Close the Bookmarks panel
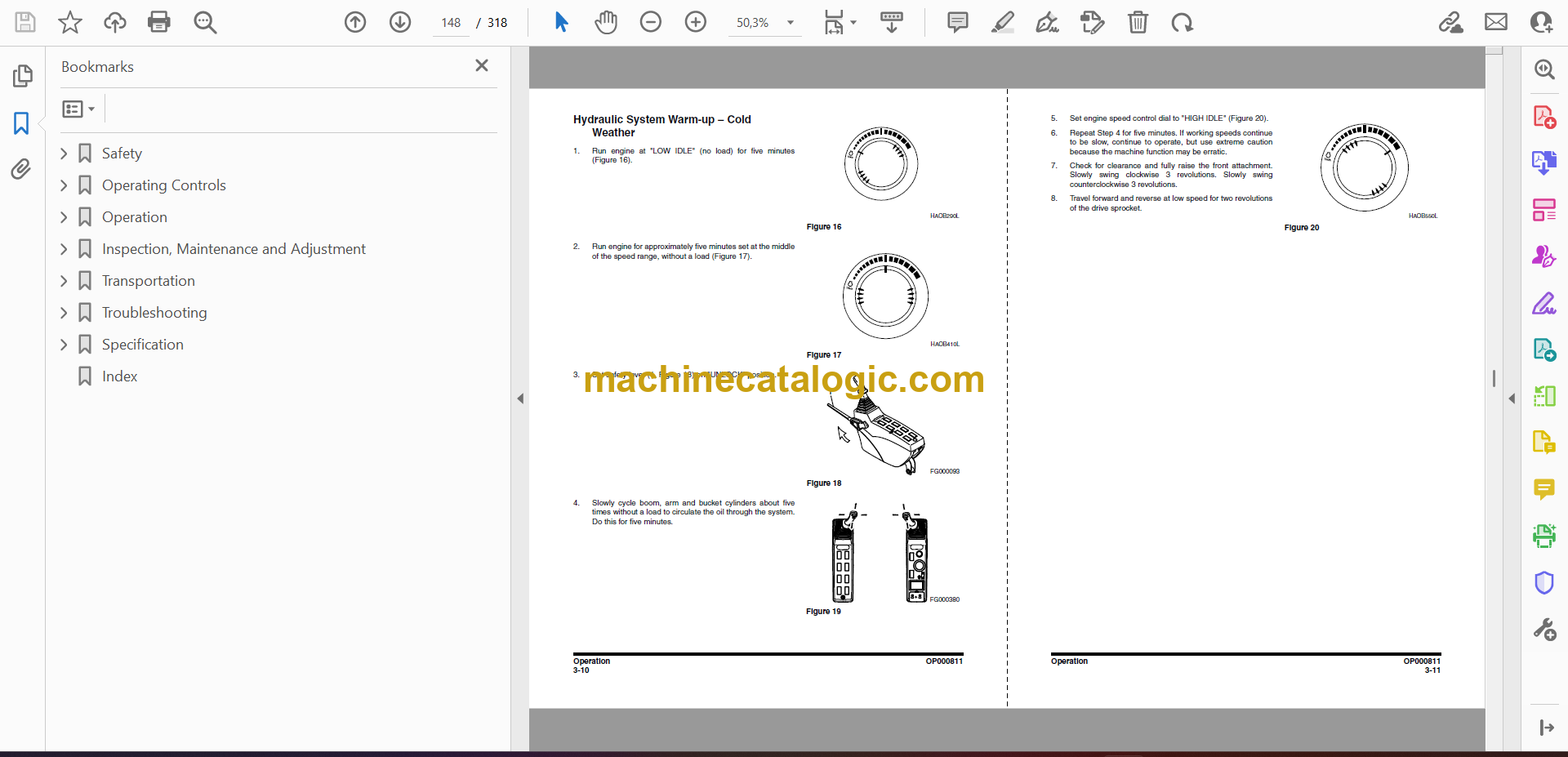Viewport: 1568px width, 757px height. click(x=482, y=65)
